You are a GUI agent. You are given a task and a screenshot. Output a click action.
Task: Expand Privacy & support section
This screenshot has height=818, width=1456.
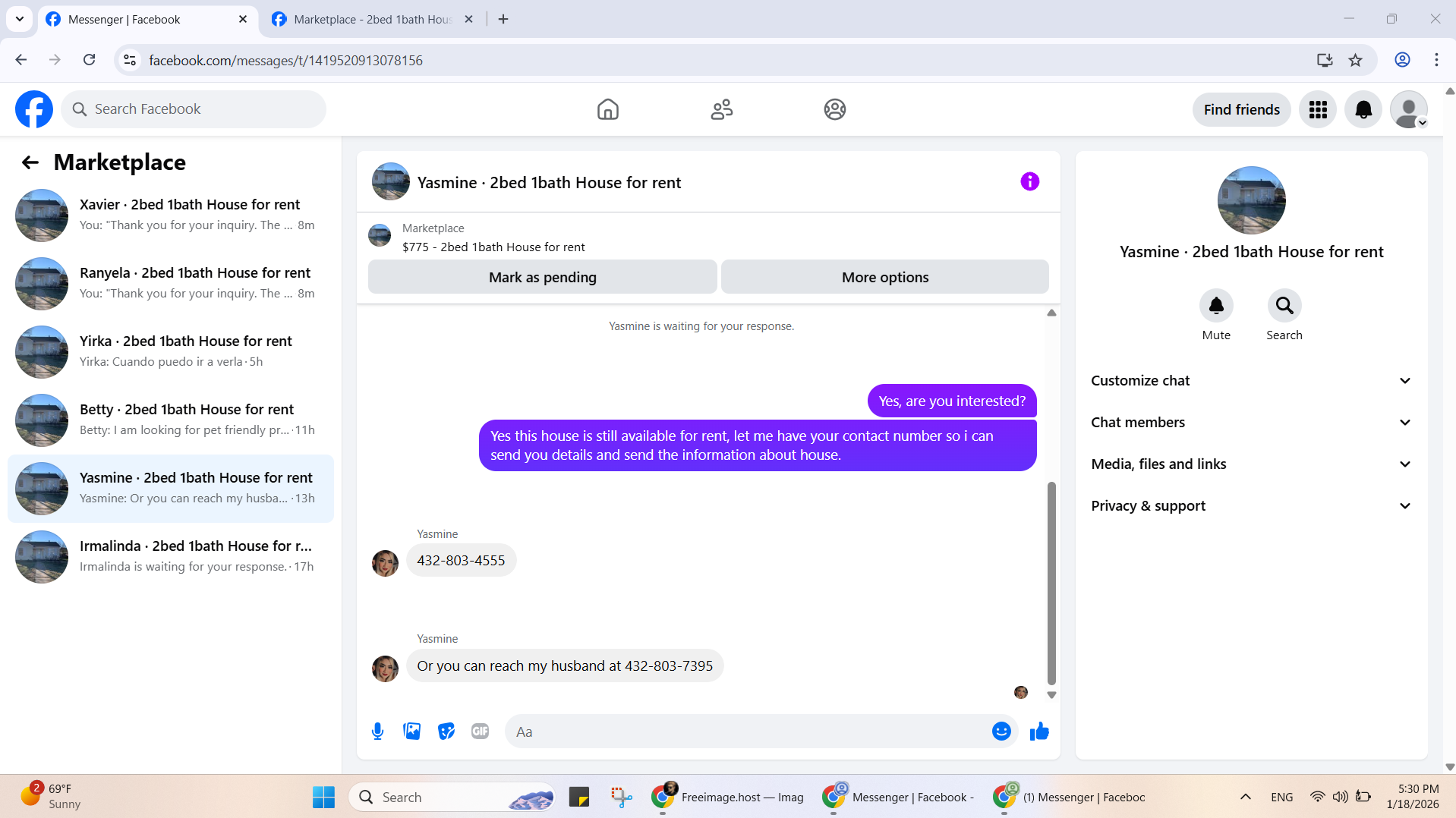click(x=1251, y=506)
